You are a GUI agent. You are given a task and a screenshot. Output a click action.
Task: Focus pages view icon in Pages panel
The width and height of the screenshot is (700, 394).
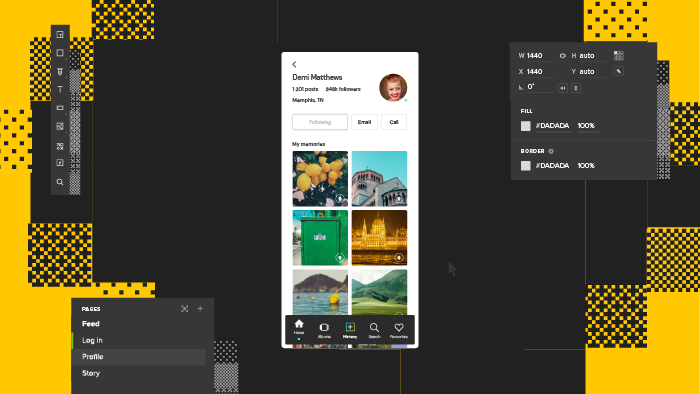click(x=184, y=309)
